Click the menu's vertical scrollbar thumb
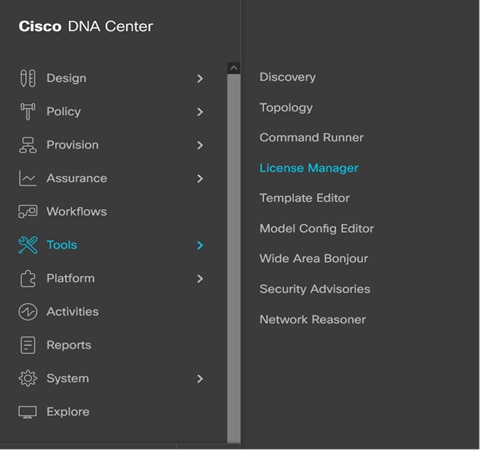 [x=234, y=259]
